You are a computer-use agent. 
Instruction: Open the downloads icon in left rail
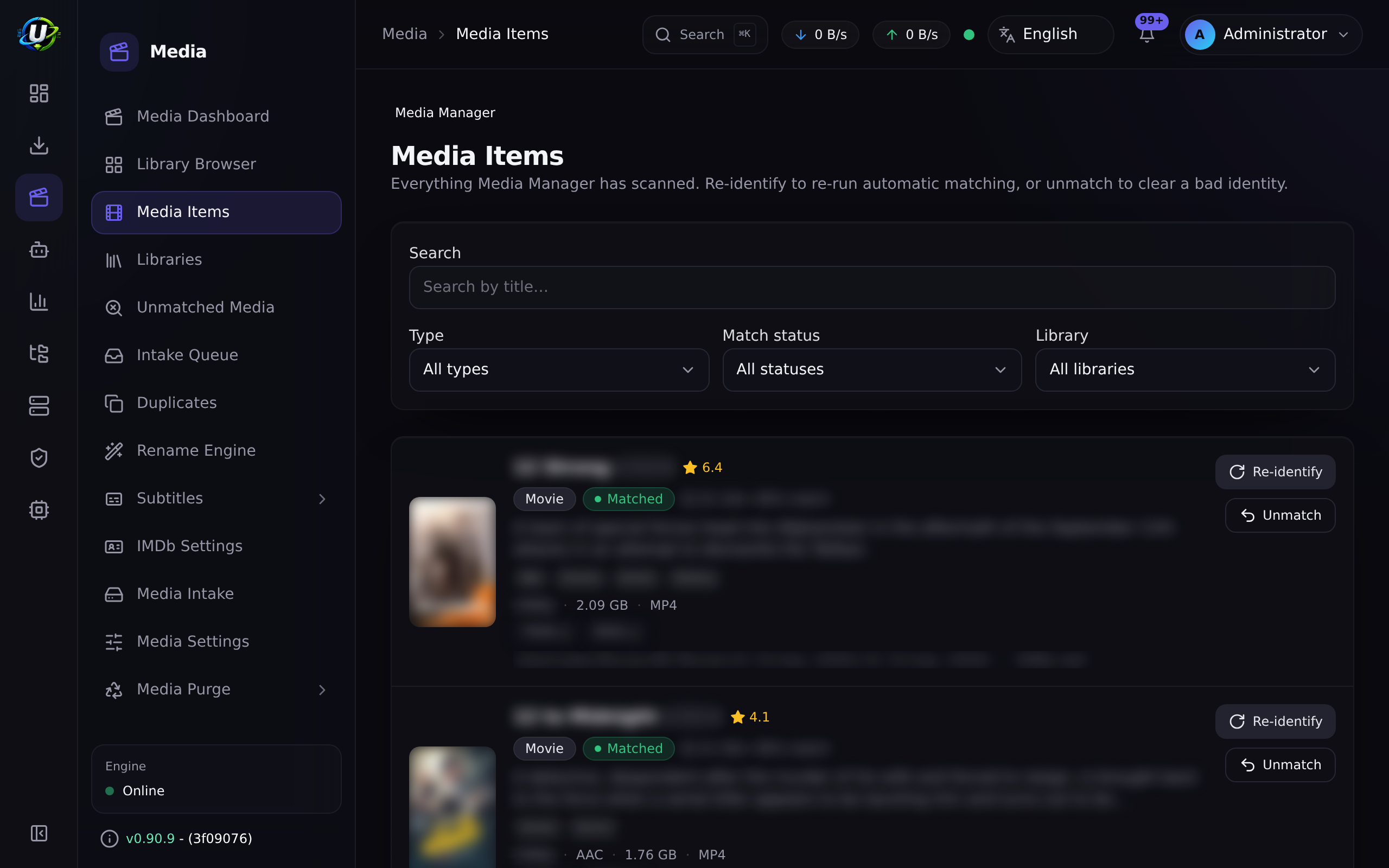tap(39, 145)
